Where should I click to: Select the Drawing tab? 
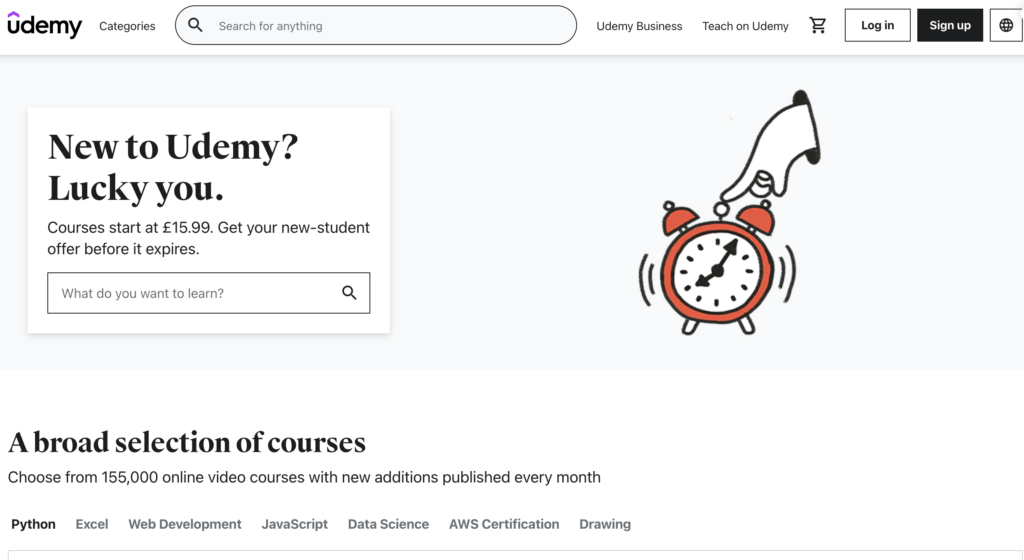point(605,524)
